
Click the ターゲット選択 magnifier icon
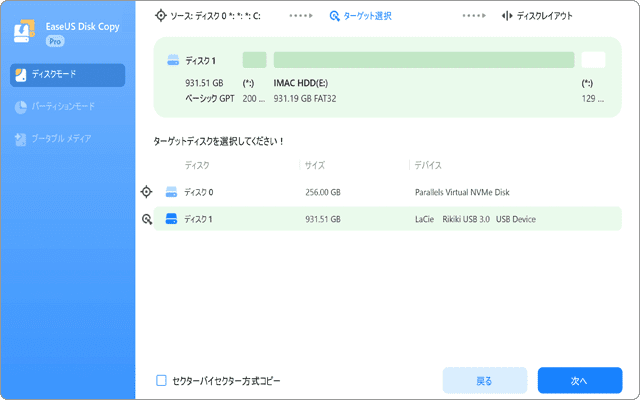(334, 16)
